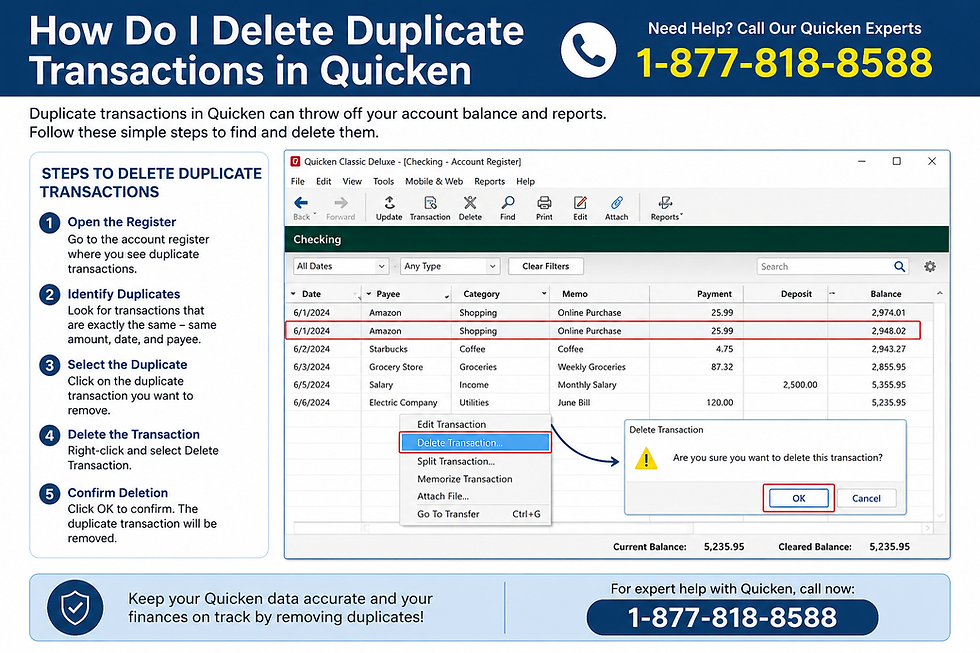This screenshot has width=980, height=653.
Task: Open the Reports toolbar icon
Action: 666,202
